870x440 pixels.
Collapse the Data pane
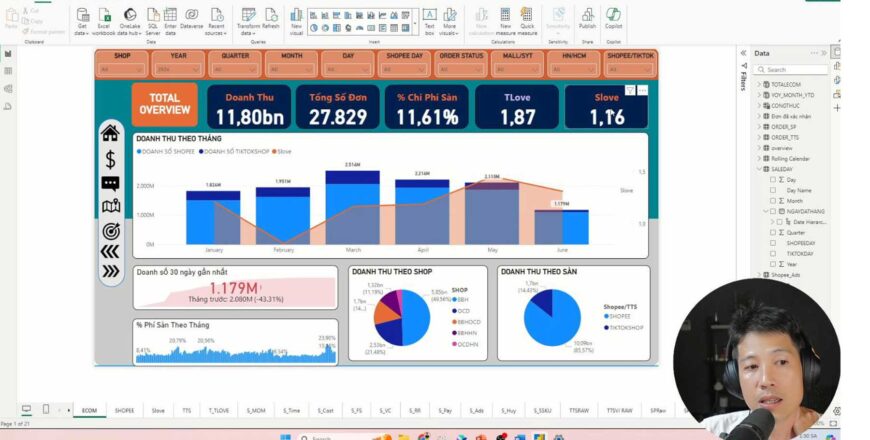(x=825, y=53)
